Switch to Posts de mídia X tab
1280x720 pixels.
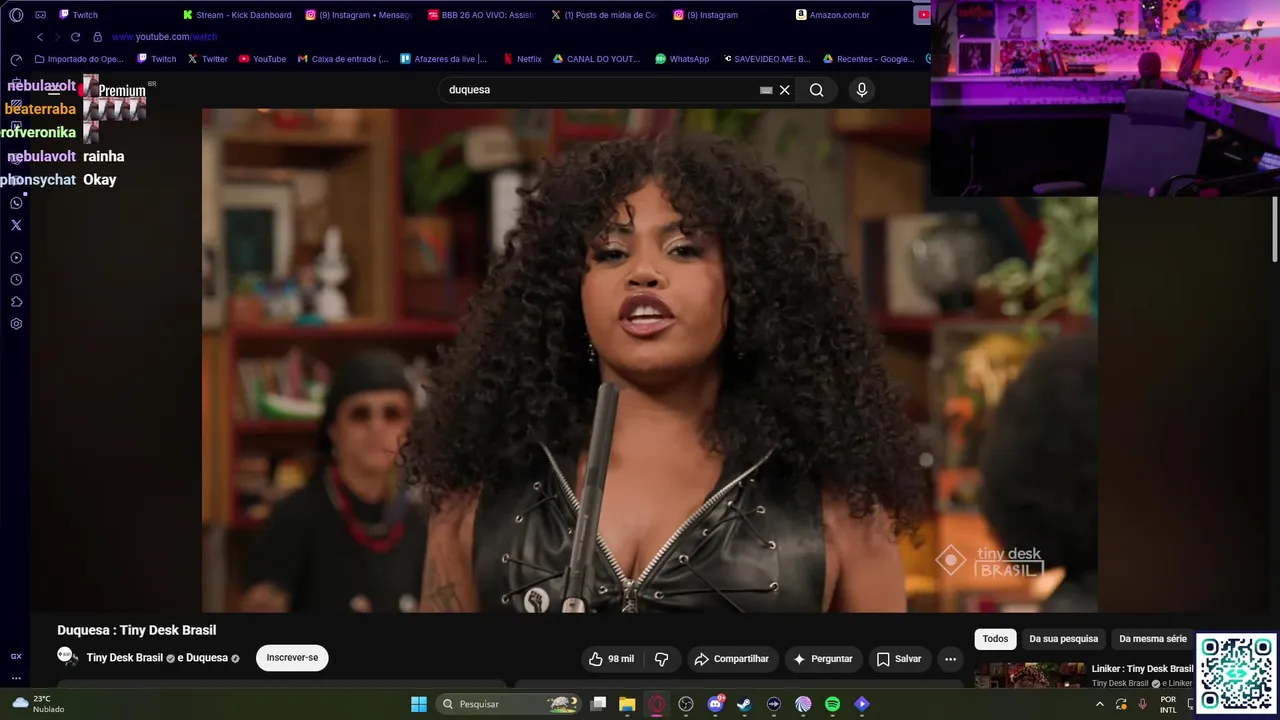[x=605, y=15]
